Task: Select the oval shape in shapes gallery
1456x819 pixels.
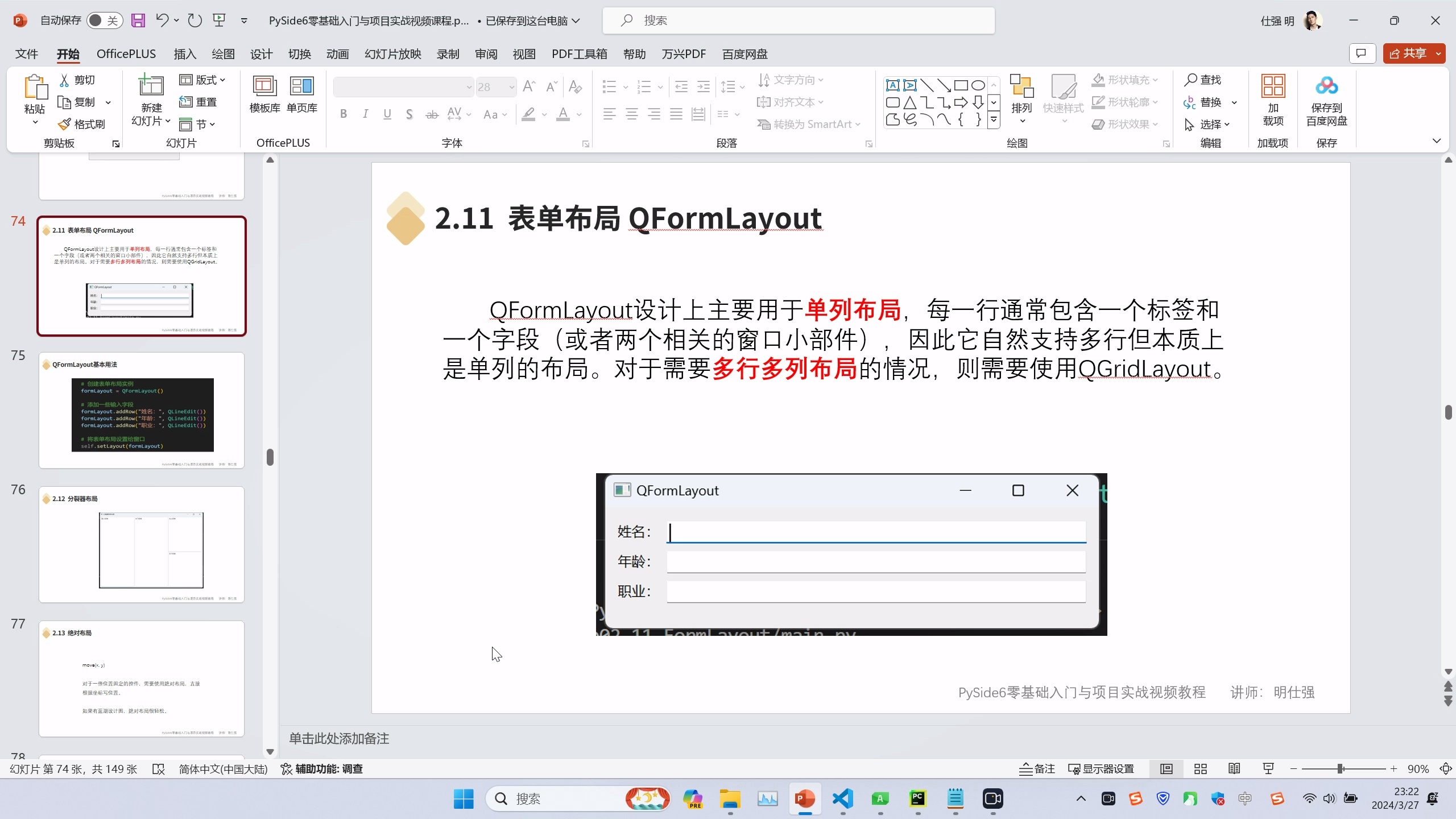Action: point(978,85)
